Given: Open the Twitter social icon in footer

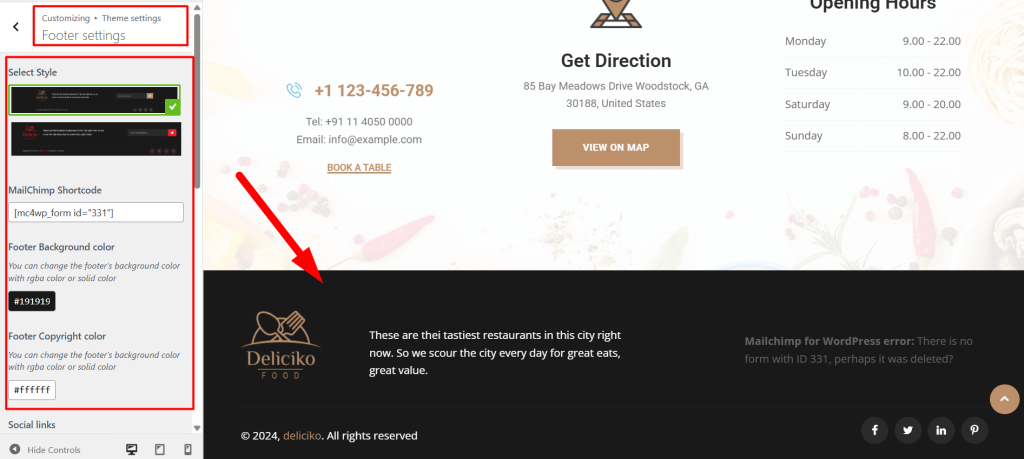Looking at the screenshot, I should (x=908, y=430).
